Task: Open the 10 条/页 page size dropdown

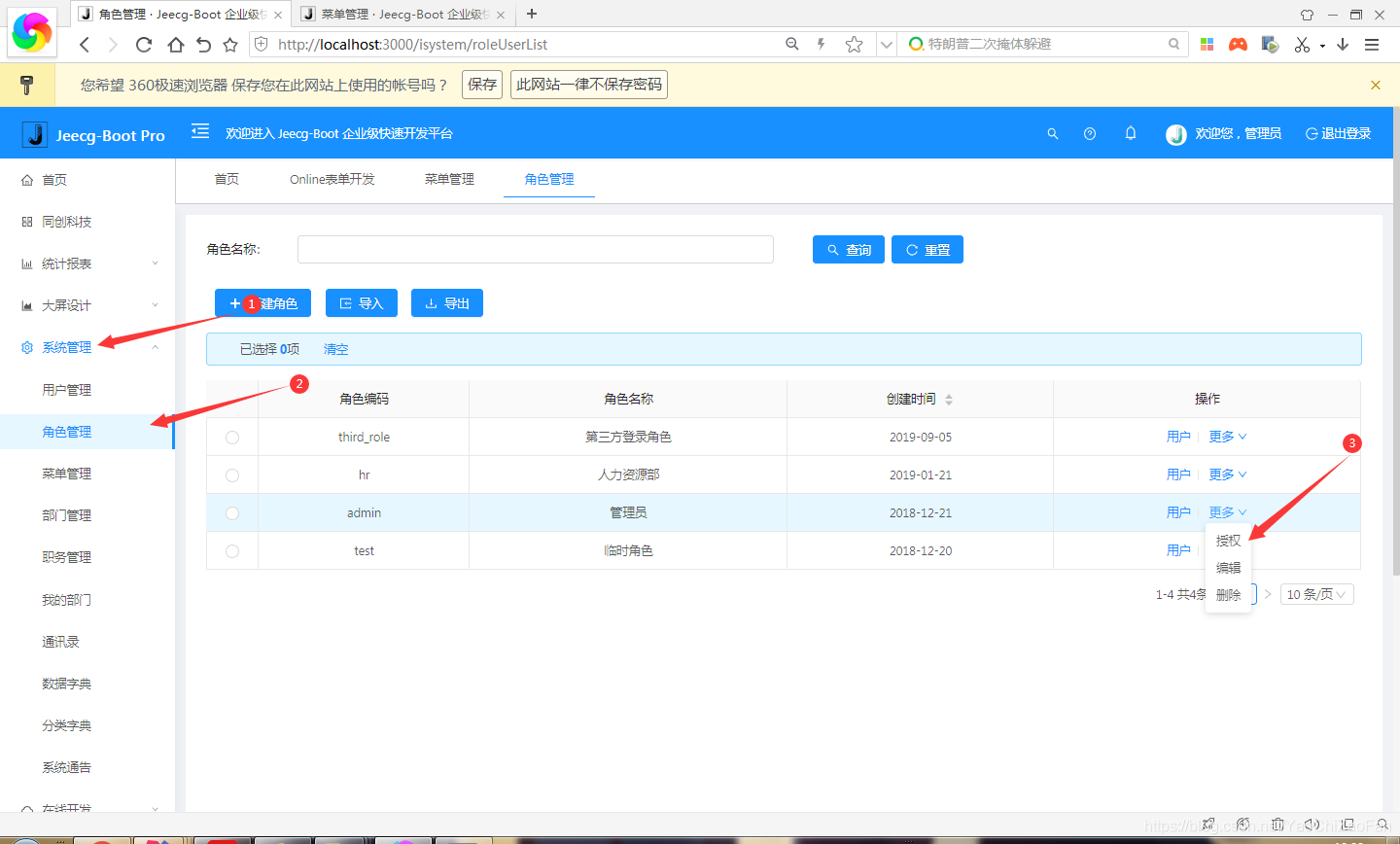Action: [x=1316, y=594]
